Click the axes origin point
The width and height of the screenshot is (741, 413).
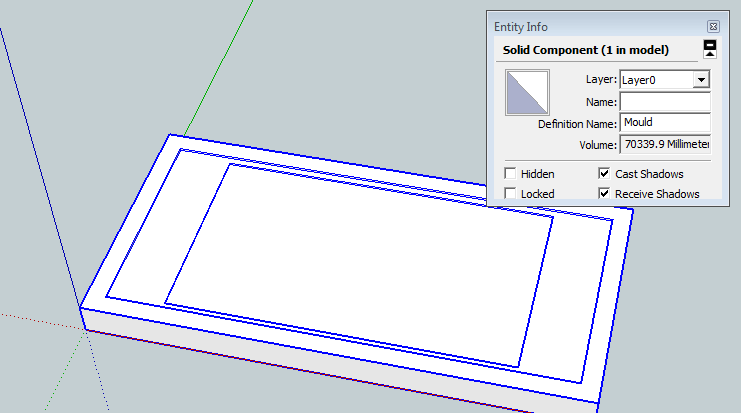point(84,322)
